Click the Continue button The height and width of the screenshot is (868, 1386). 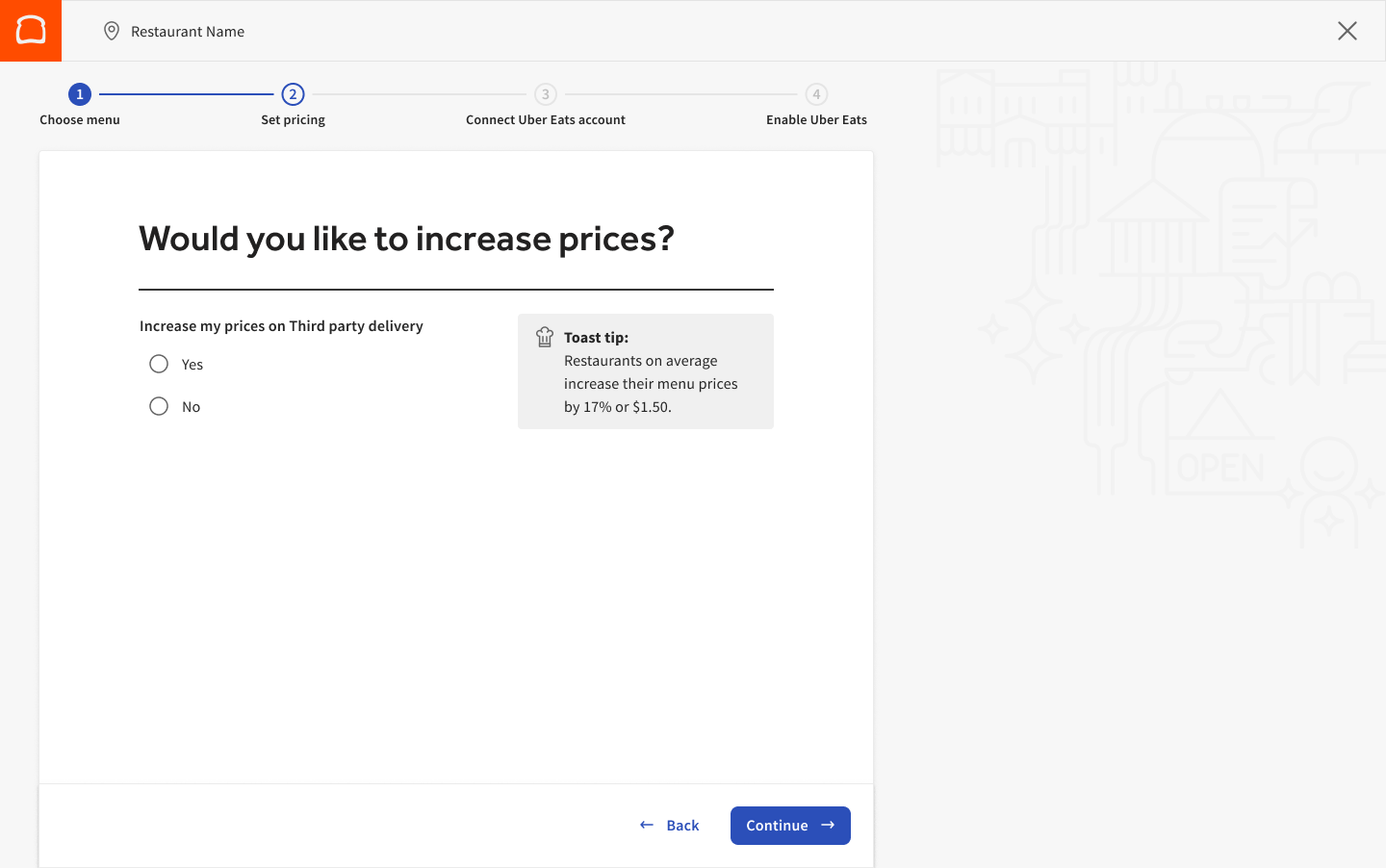coord(789,826)
